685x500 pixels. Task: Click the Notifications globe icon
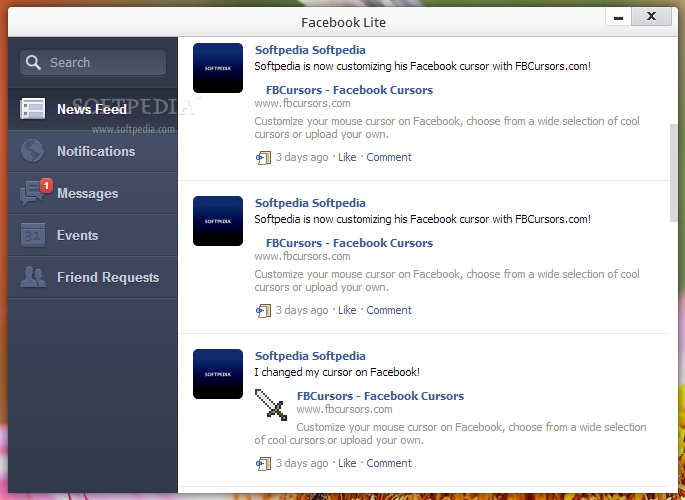tap(32, 151)
